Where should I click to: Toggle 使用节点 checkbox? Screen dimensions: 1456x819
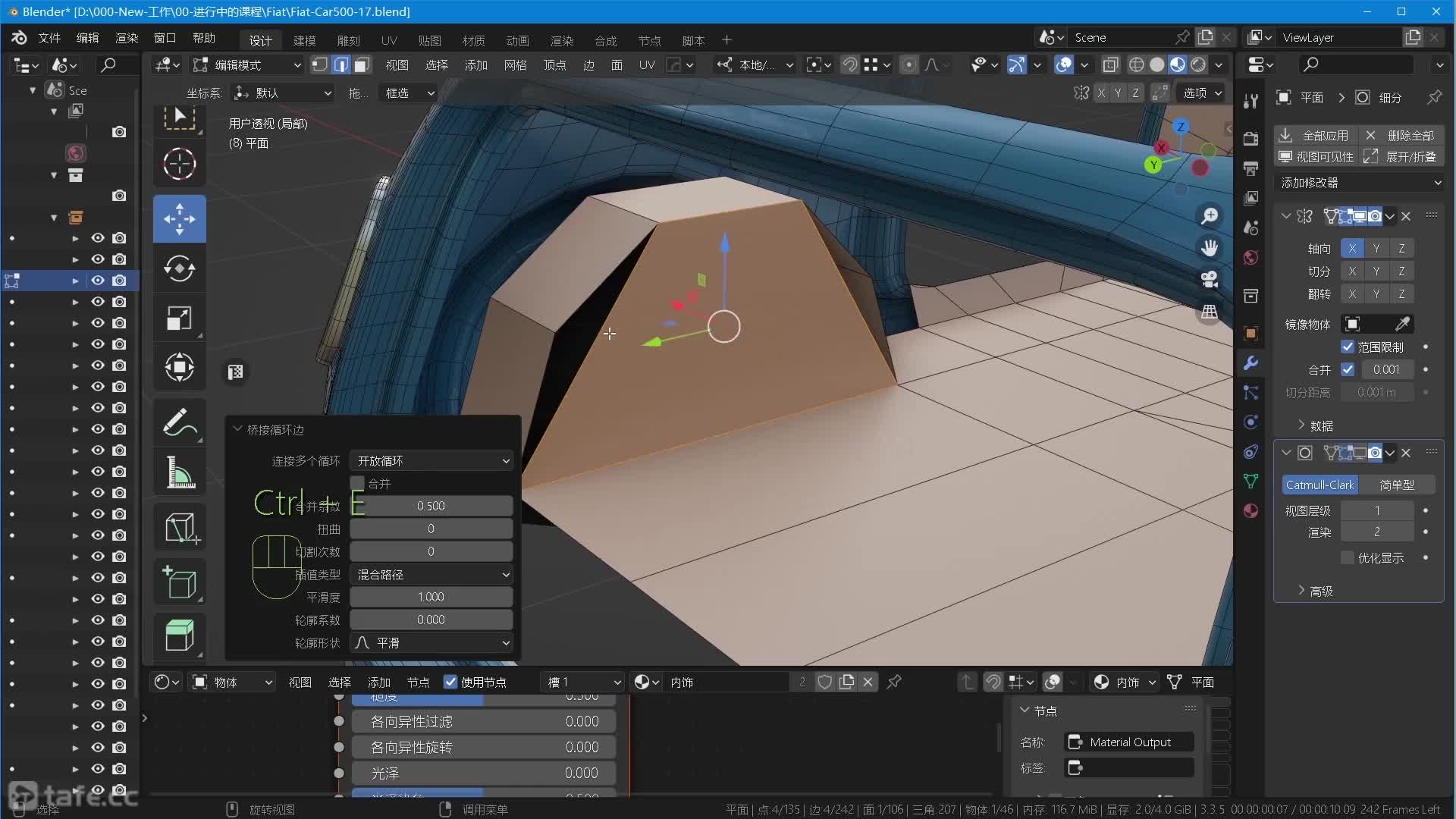[x=450, y=682]
